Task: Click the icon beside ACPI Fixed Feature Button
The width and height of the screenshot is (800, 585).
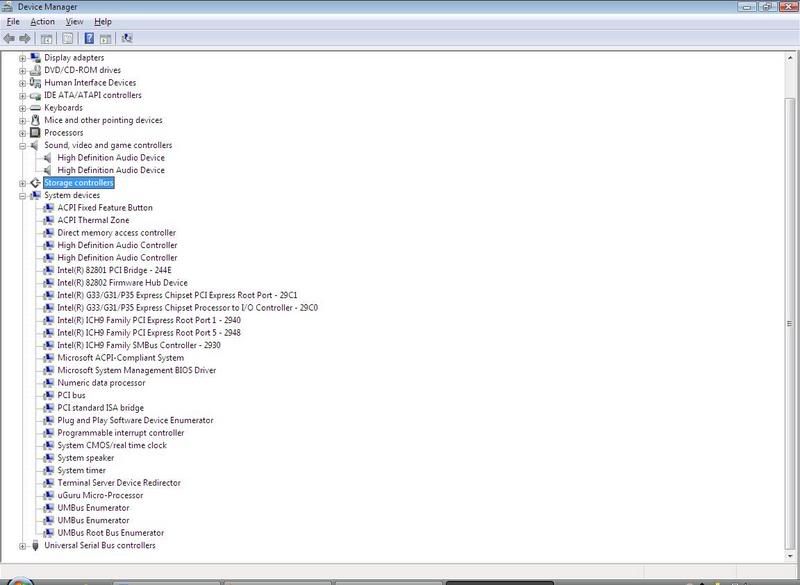Action: (48, 208)
